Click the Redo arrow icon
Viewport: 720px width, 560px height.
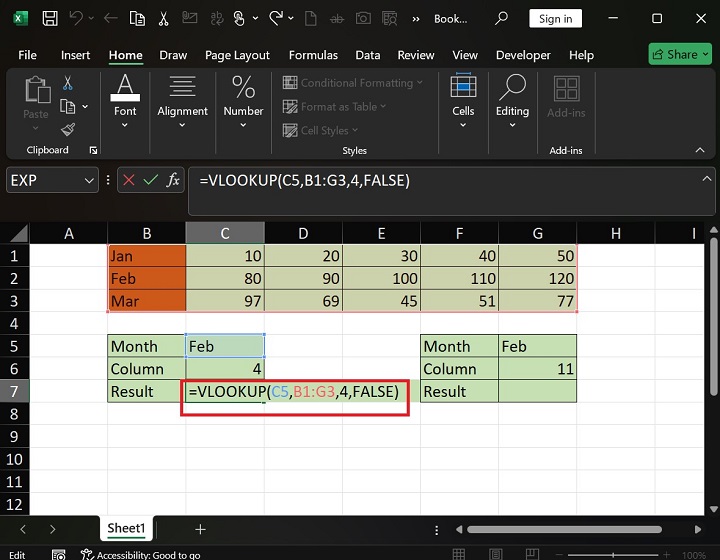click(x=276, y=18)
